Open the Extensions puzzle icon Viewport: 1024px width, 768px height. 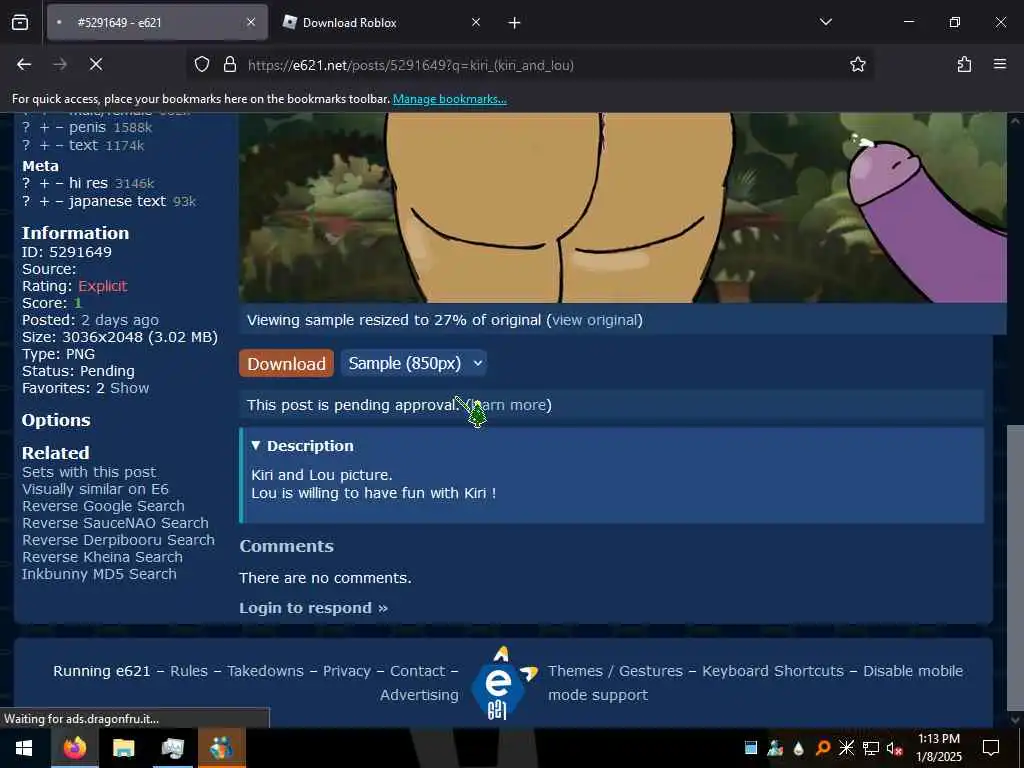(964, 64)
